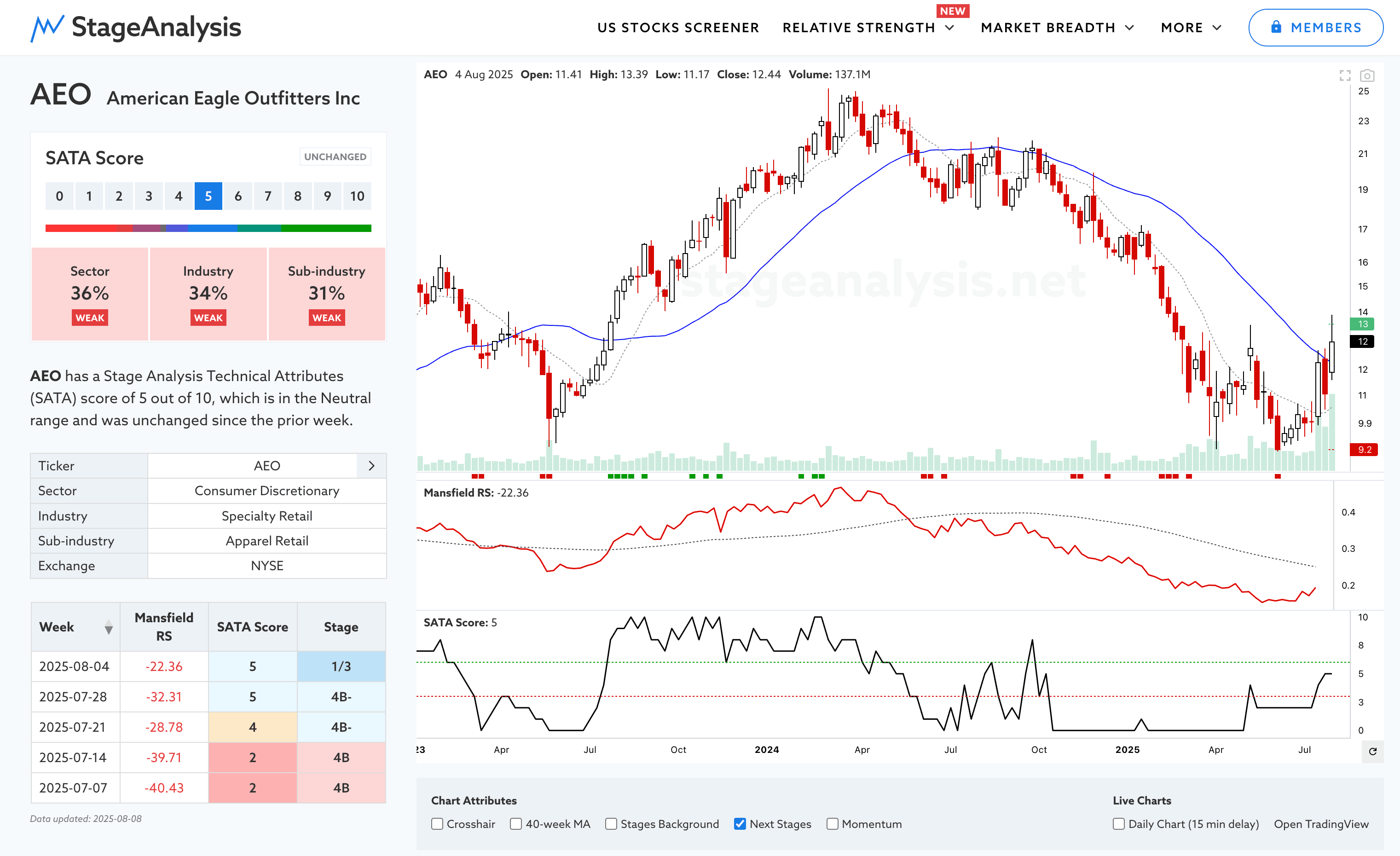Click the SATA score color gradient bar
This screenshot has height=856, width=1400.
click(208, 228)
